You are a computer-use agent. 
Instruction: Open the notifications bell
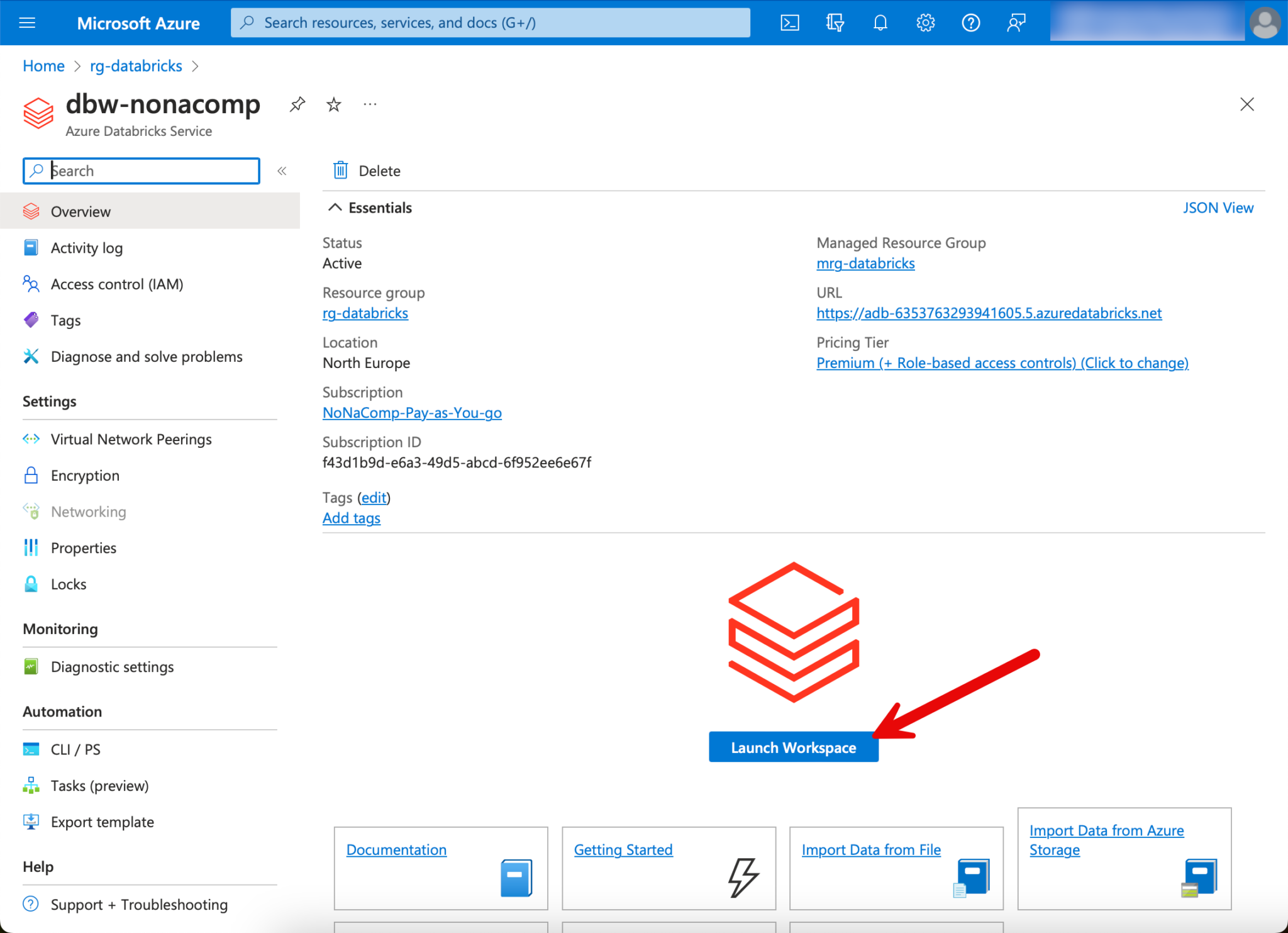[x=880, y=23]
